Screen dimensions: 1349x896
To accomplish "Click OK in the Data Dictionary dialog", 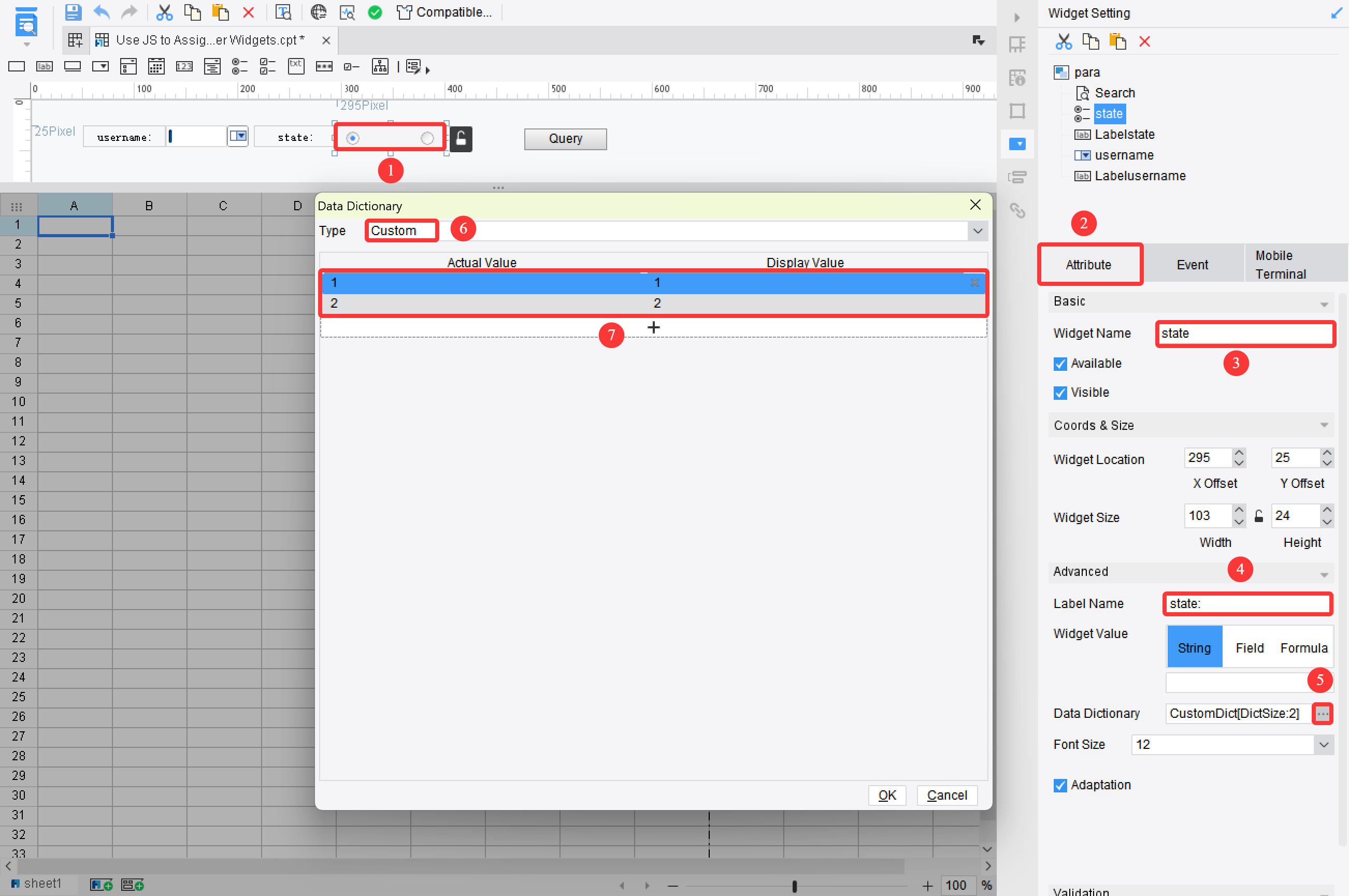I will 886,795.
